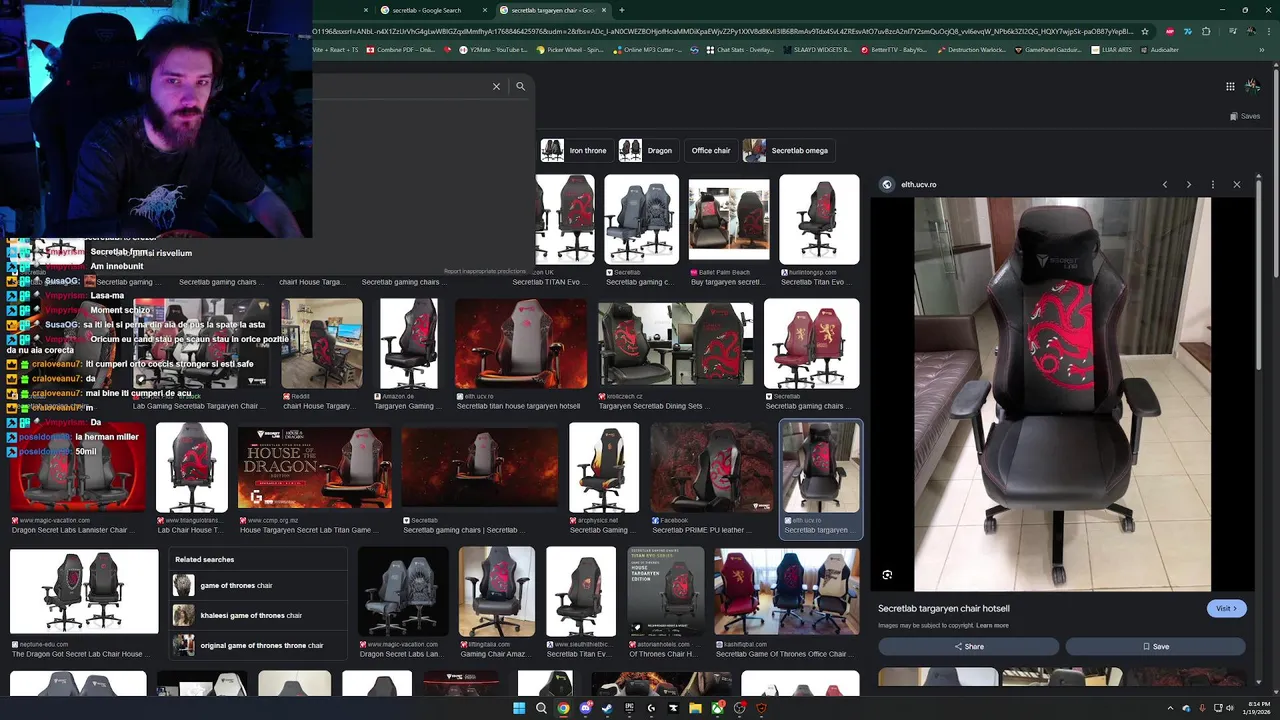Open Steam from the taskbar
Image resolution: width=1280 pixels, height=720 pixels.
coord(607,708)
